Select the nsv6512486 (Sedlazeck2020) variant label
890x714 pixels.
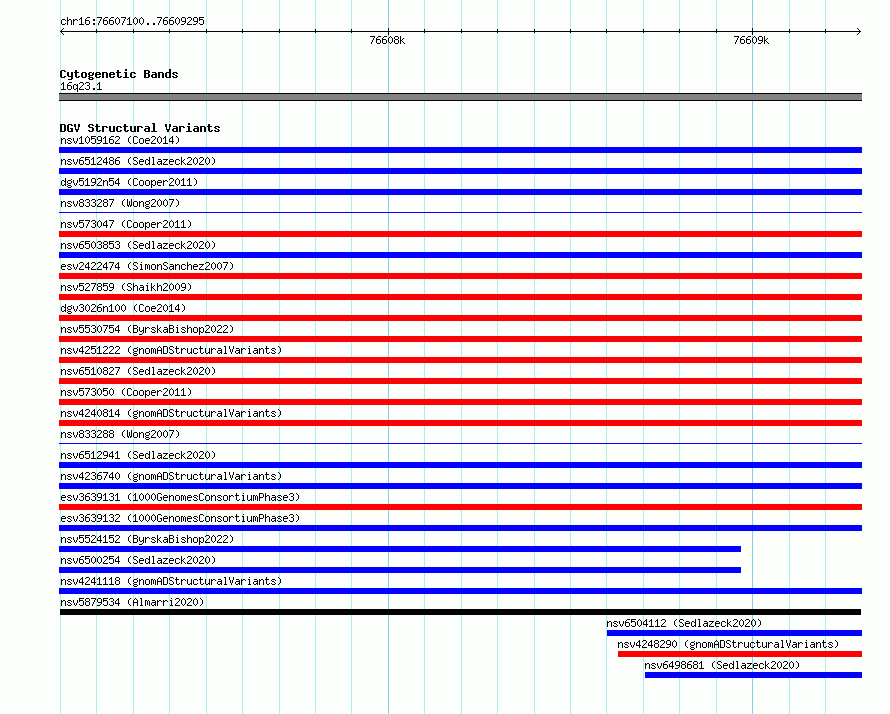click(138, 161)
